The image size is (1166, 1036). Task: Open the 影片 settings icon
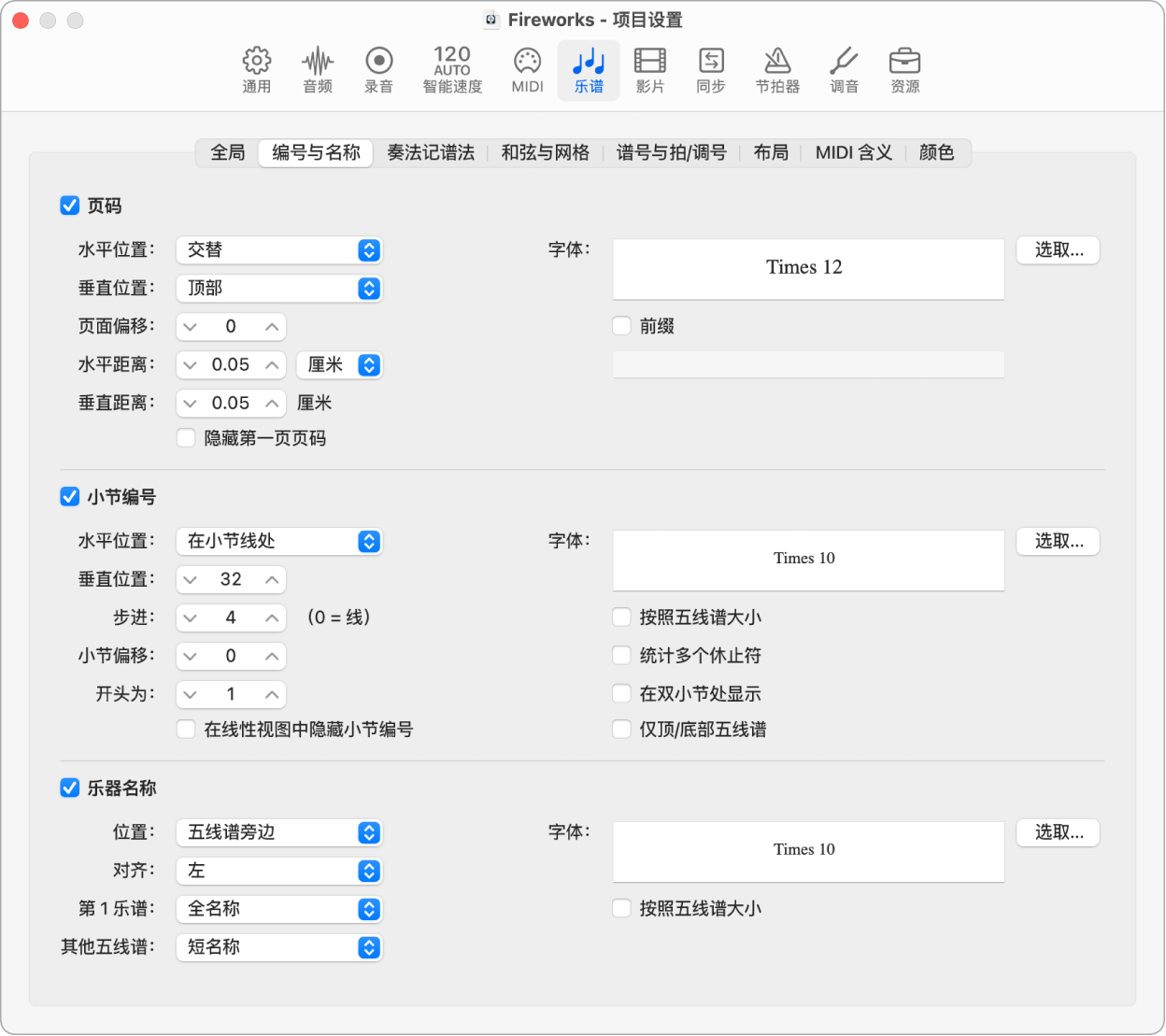(x=649, y=69)
